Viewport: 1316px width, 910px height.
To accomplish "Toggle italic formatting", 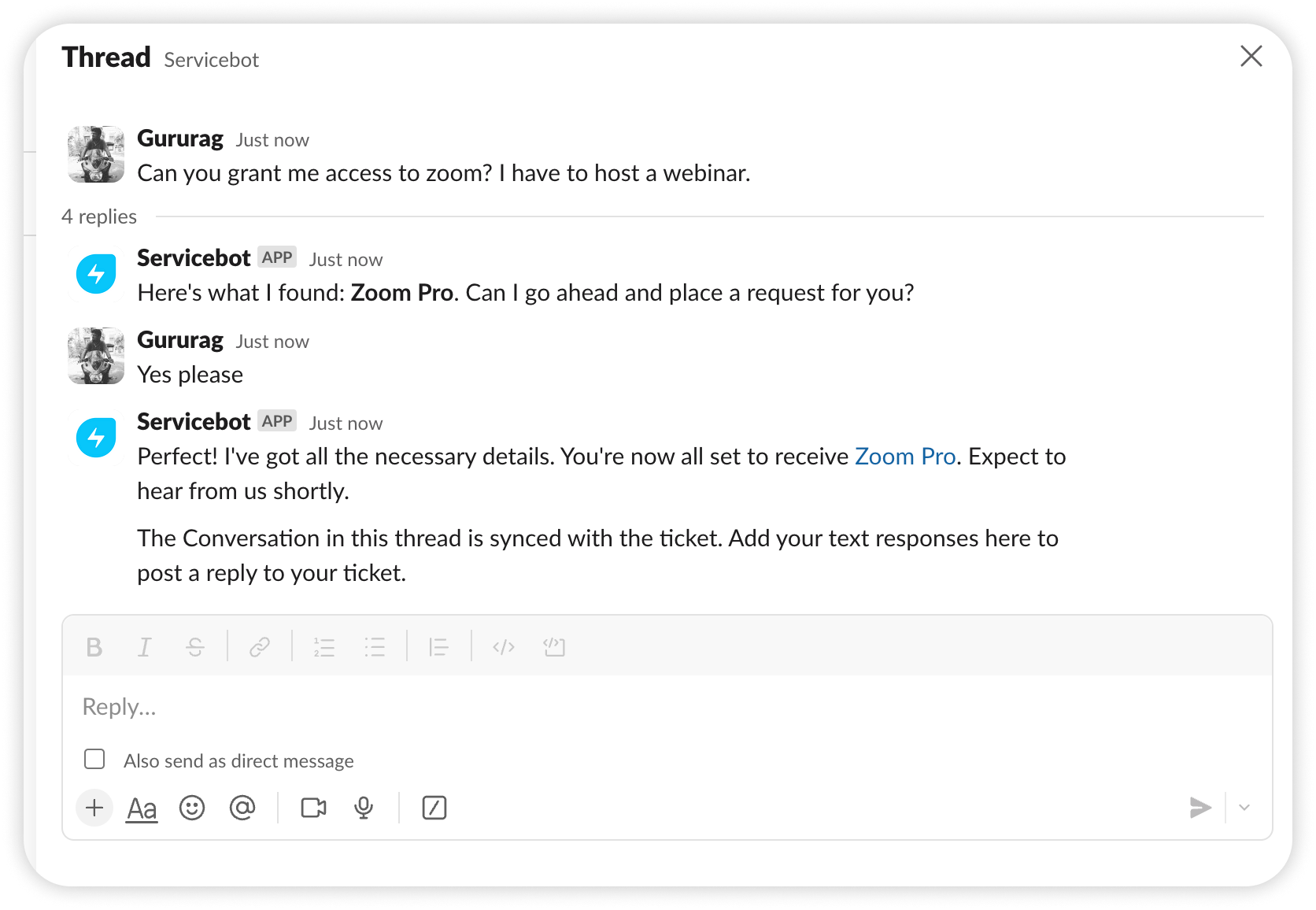I will click(x=145, y=647).
